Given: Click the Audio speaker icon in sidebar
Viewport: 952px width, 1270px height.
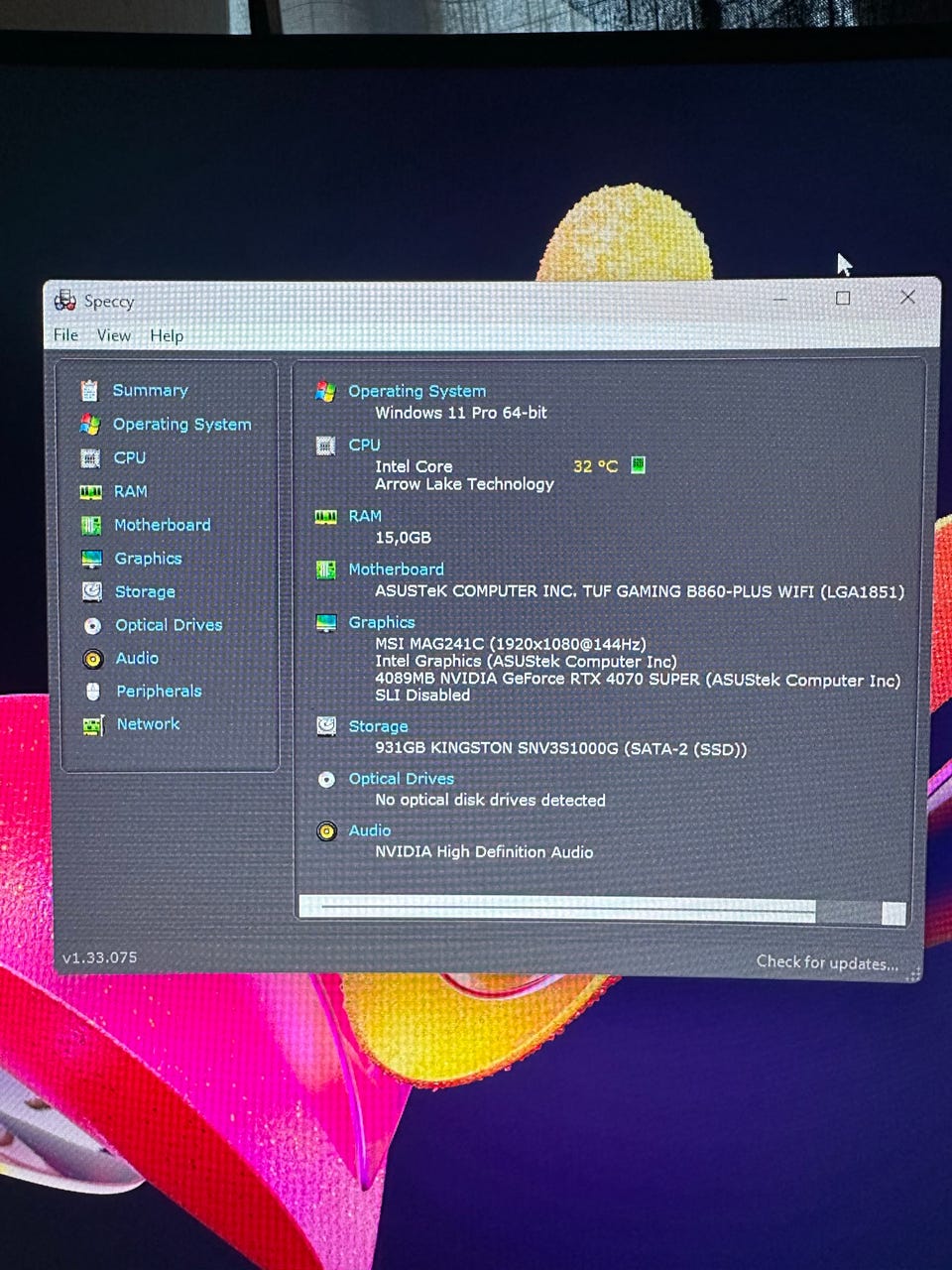Looking at the screenshot, I should pos(93,659).
